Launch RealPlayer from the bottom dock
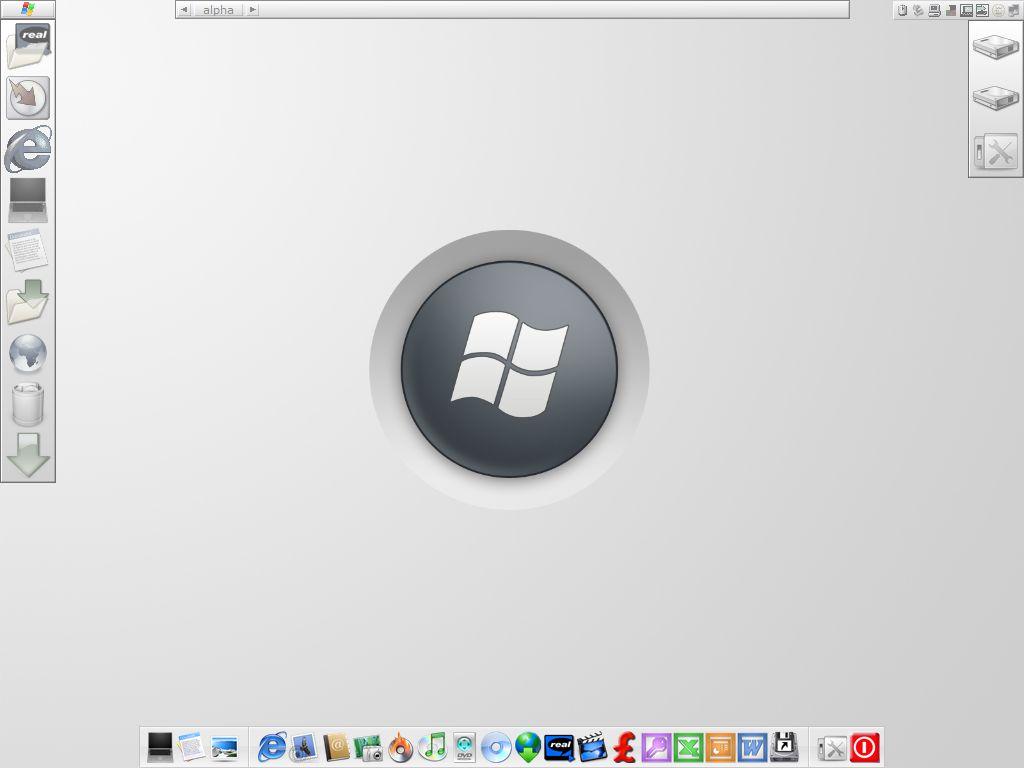Viewport: 1024px width, 768px height. point(560,748)
